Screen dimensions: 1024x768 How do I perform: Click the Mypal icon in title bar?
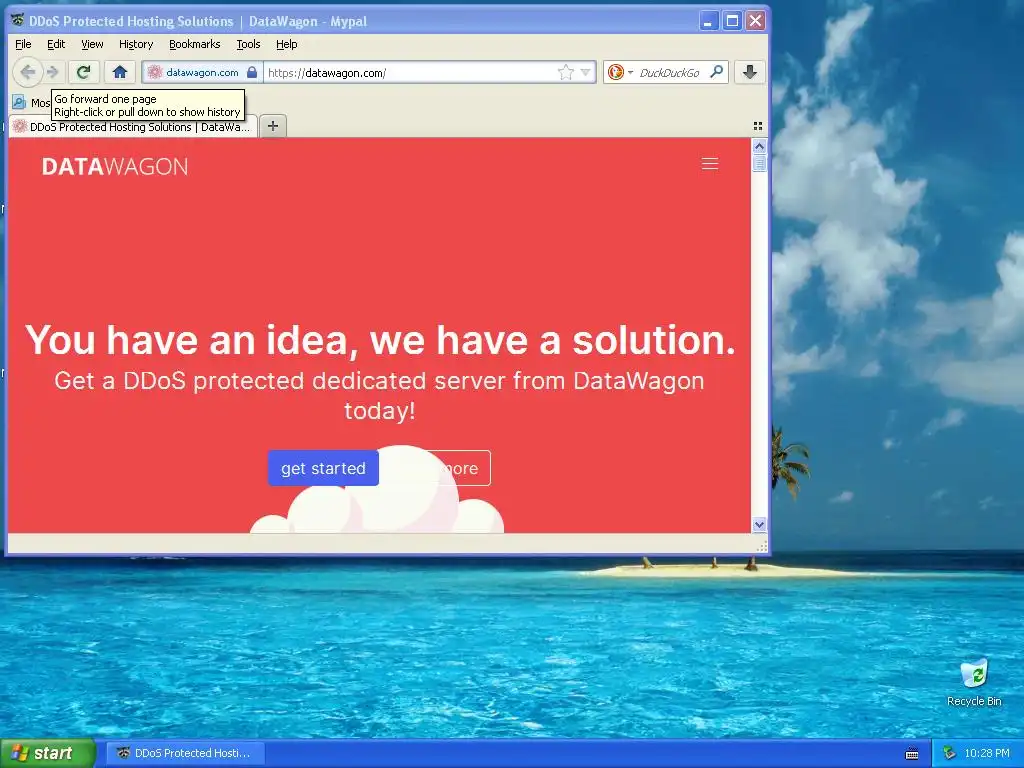pyautogui.click(x=18, y=21)
